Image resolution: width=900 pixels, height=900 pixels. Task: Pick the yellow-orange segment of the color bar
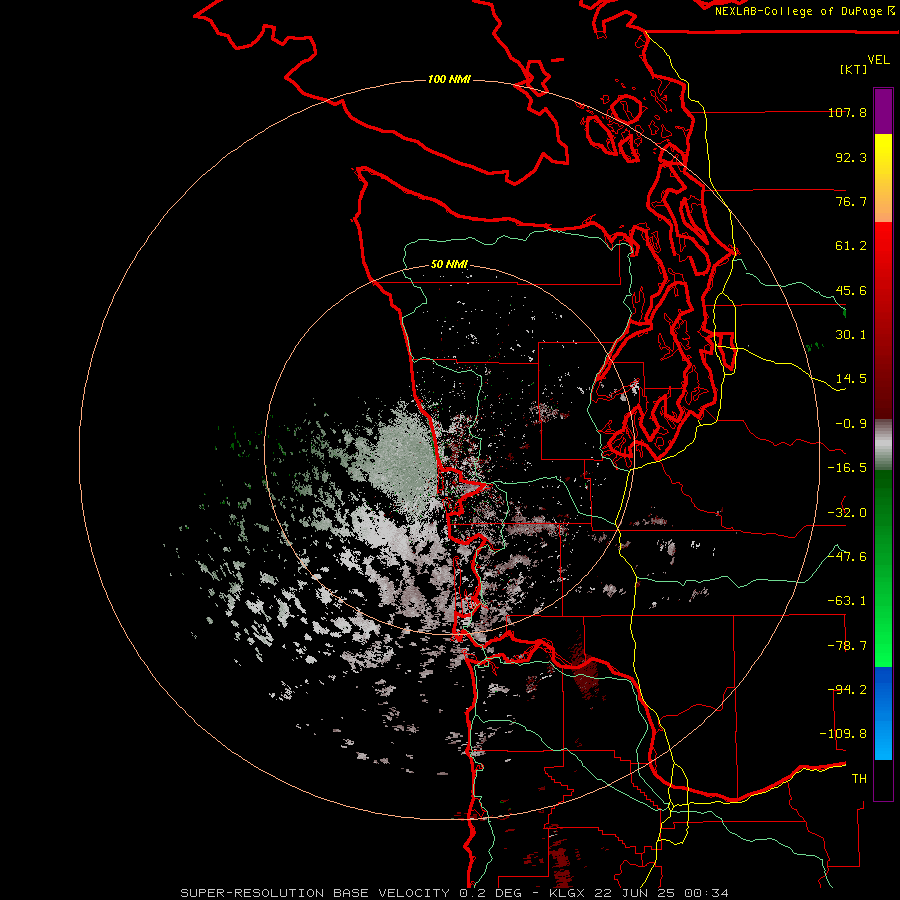(x=883, y=178)
